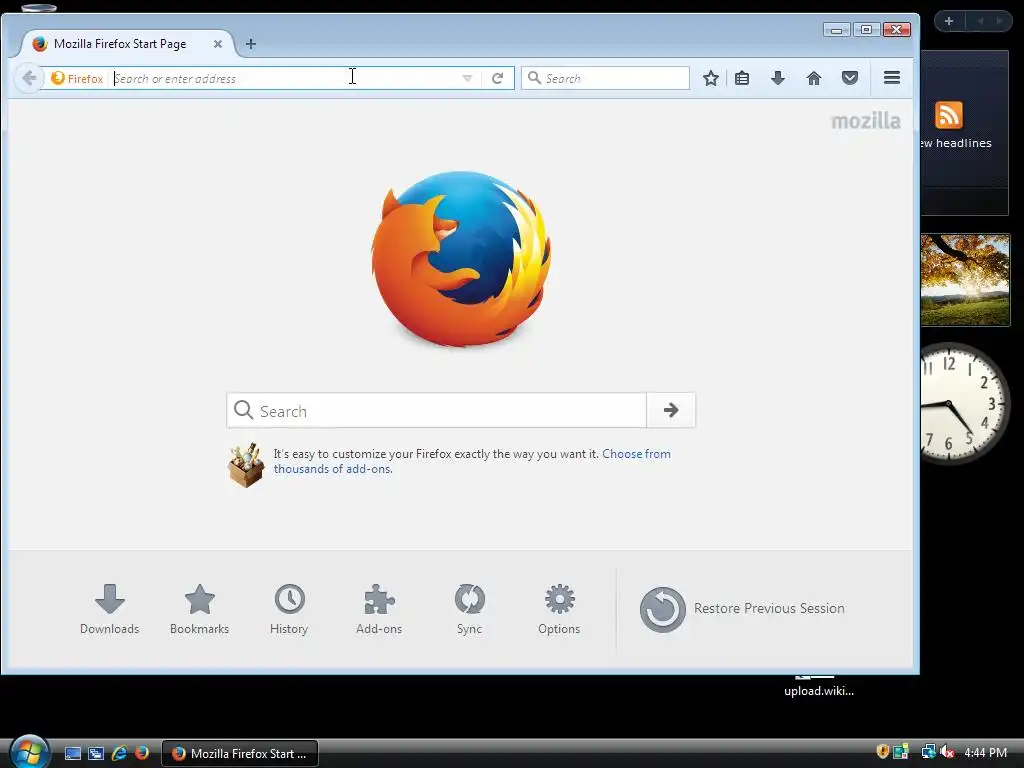
Task: Close the Mozilla Firefox Start Page tab
Action: tap(217, 44)
